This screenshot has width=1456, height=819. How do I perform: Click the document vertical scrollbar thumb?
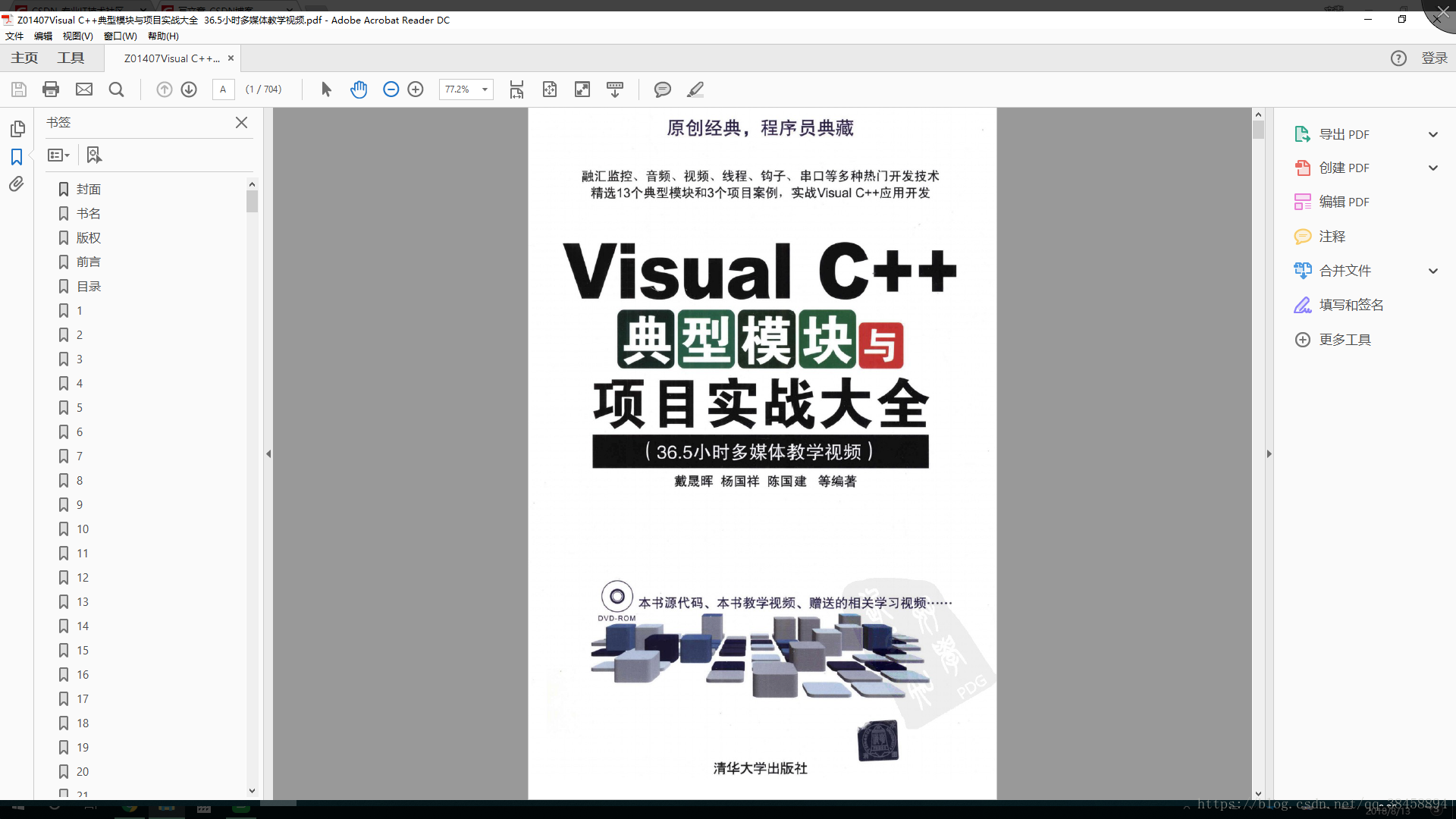click(x=1258, y=130)
